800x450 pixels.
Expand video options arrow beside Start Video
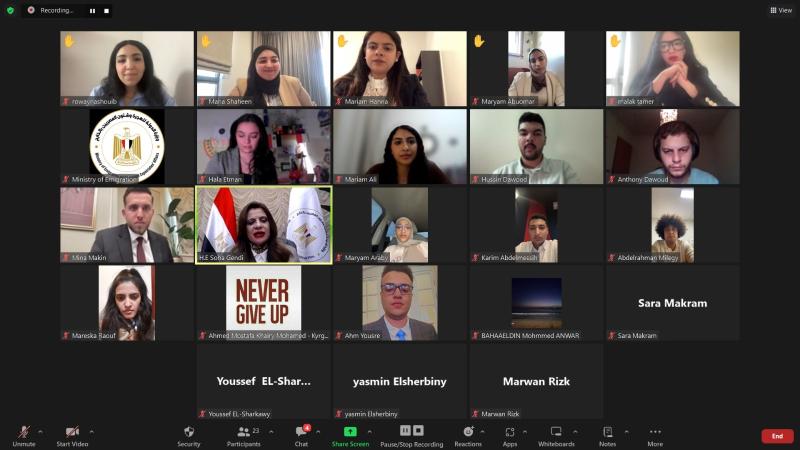point(91,432)
